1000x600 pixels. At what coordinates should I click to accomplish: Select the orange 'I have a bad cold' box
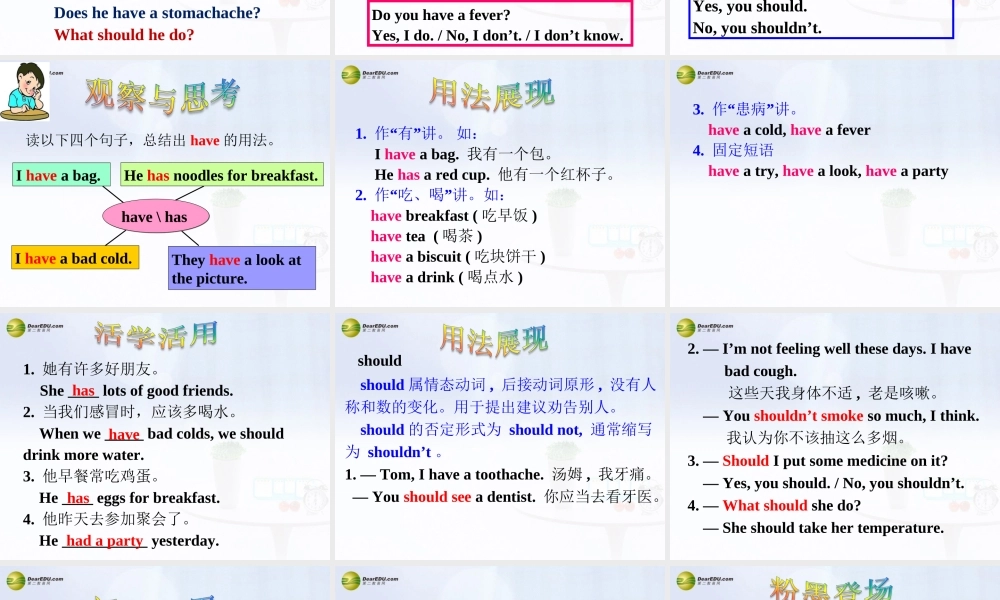pyautogui.click(x=74, y=258)
